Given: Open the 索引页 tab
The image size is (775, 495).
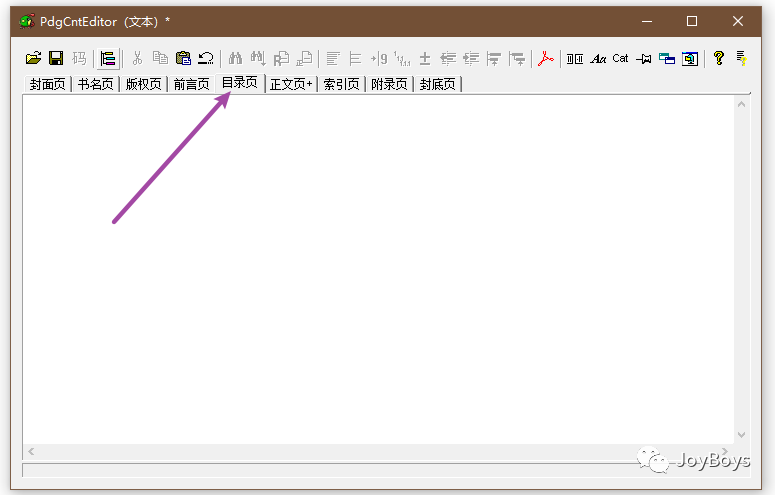Looking at the screenshot, I should click(x=341, y=84).
